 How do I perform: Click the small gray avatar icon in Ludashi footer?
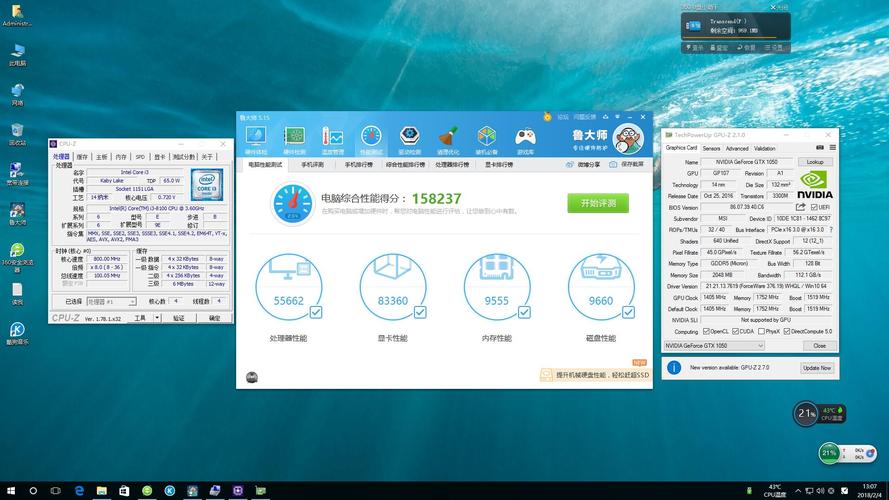pos(252,377)
